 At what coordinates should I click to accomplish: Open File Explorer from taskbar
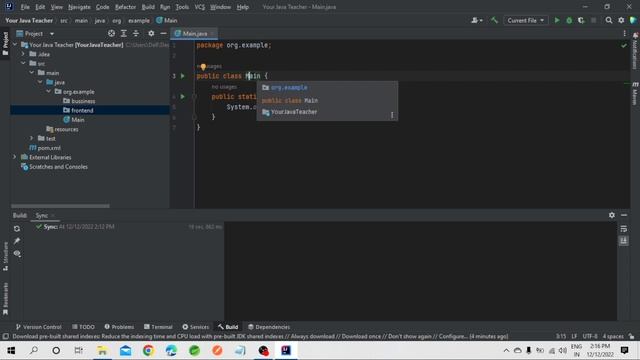coord(102,350)
